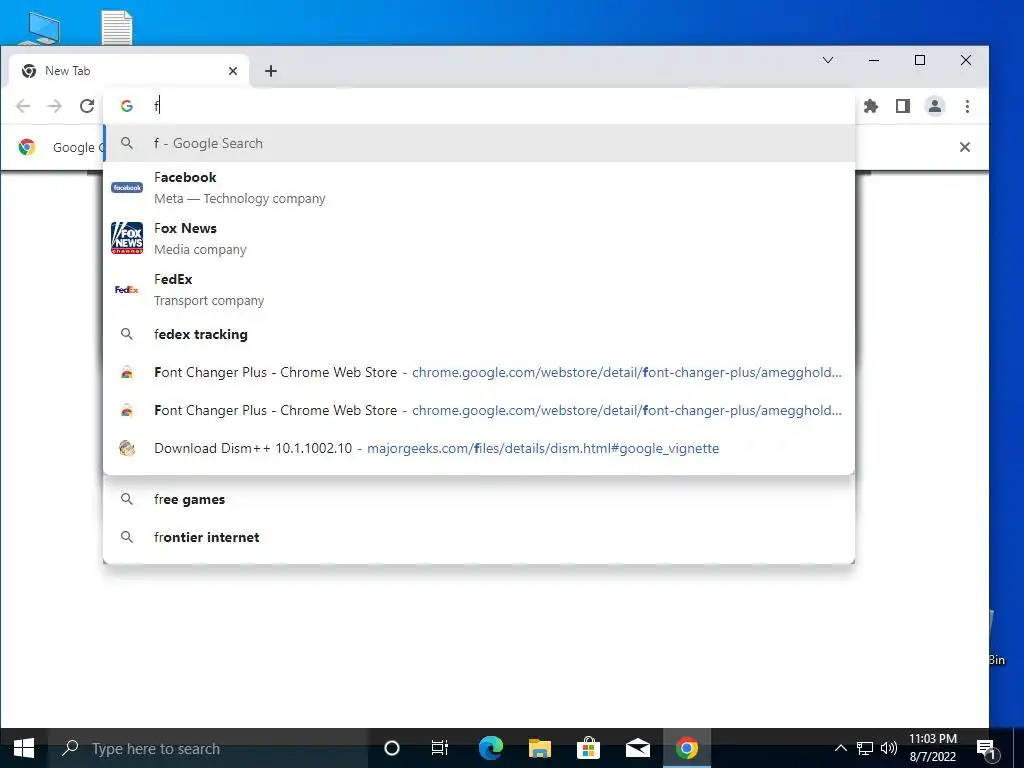Click the Chrome logo in the infobar
1024x768 pixels.
pos(27,147)
